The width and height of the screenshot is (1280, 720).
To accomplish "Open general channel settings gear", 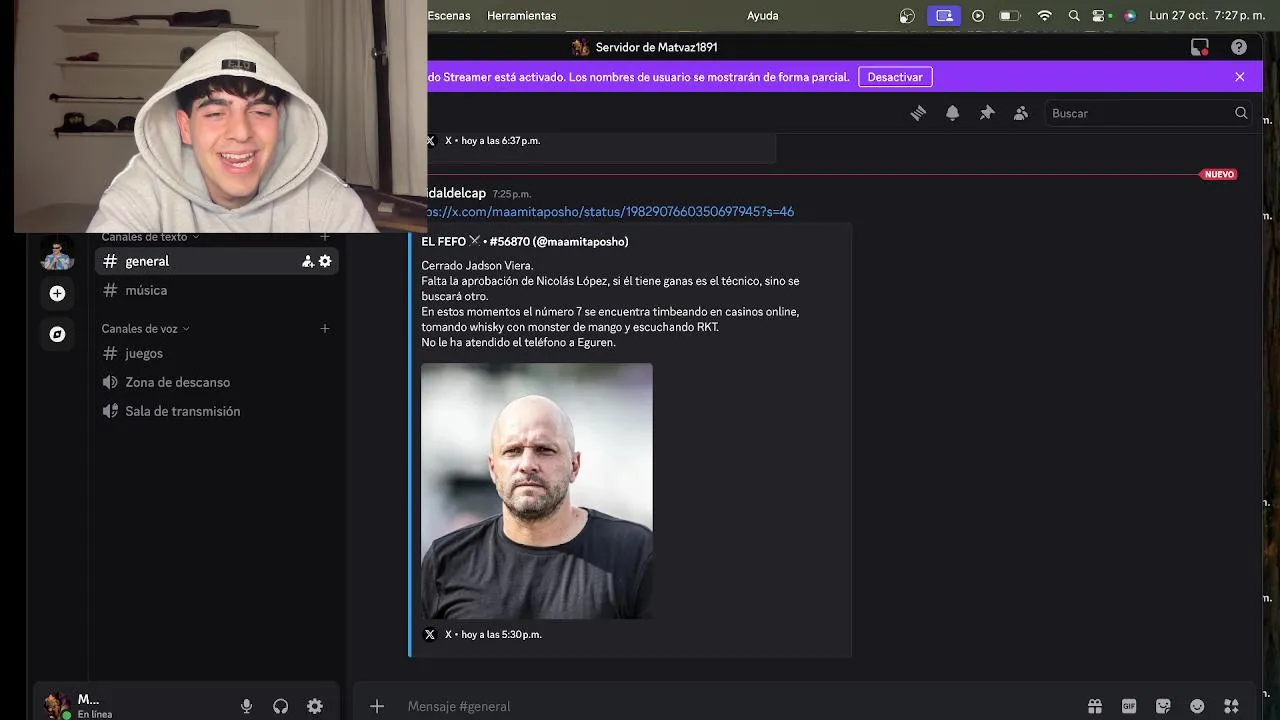I will (325, 261).
